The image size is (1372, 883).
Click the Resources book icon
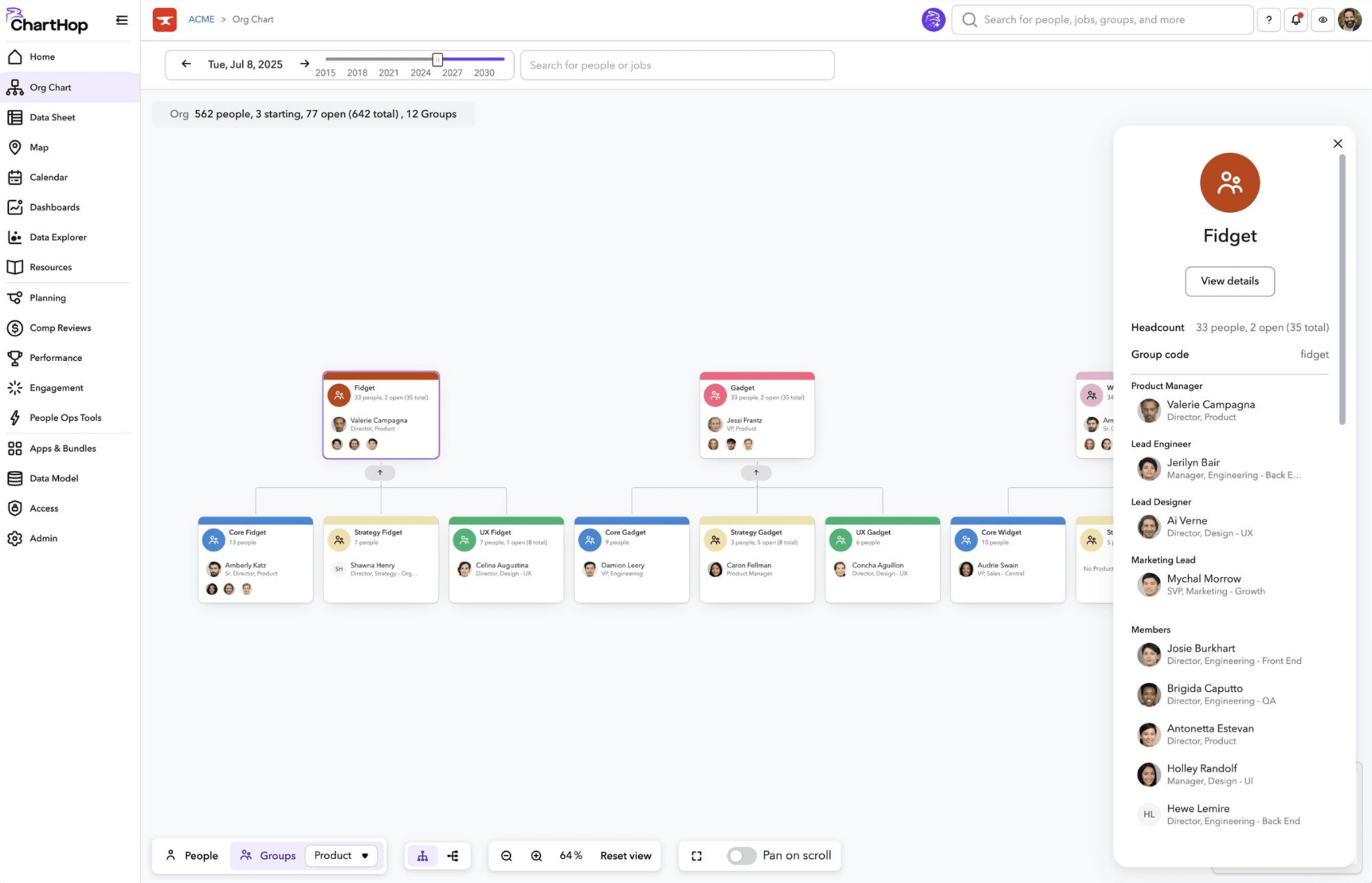pyautogui.click(x=15, y=267)
